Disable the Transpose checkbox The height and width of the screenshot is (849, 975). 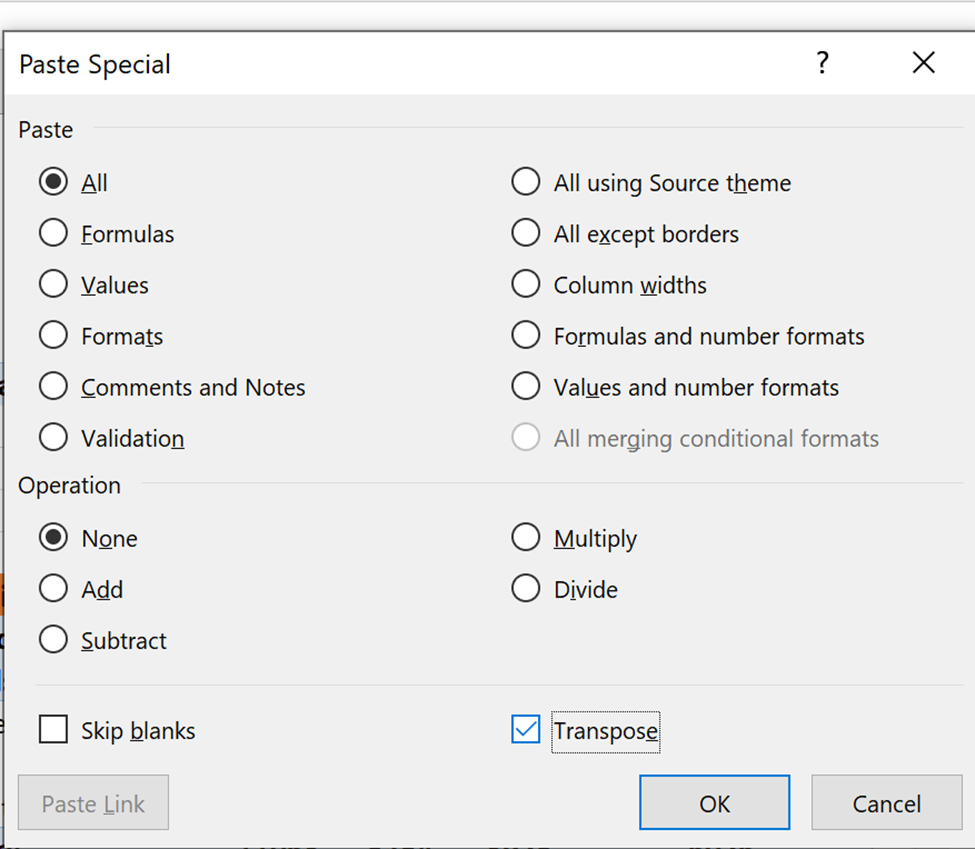(x=526, y=731)
